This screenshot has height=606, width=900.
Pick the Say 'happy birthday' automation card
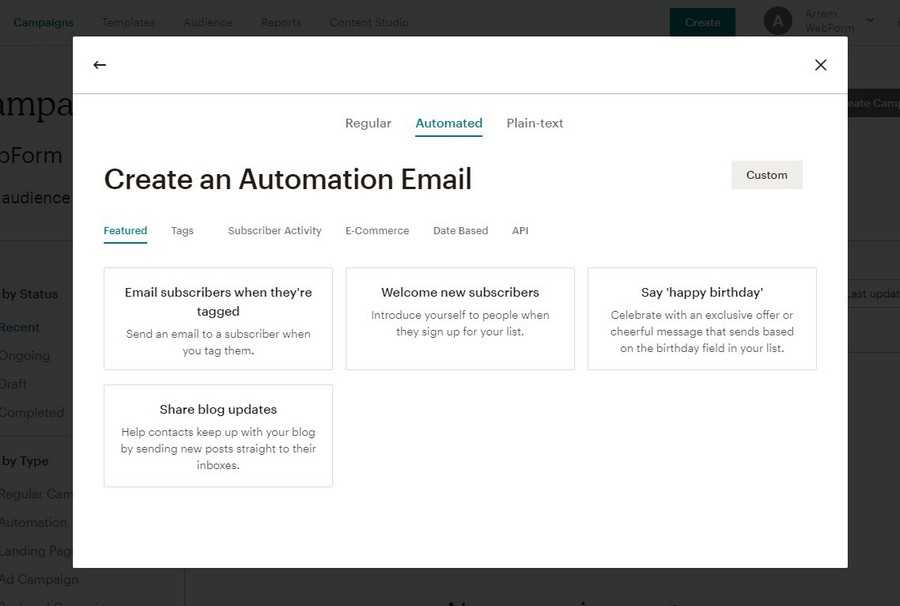[702, 319]
